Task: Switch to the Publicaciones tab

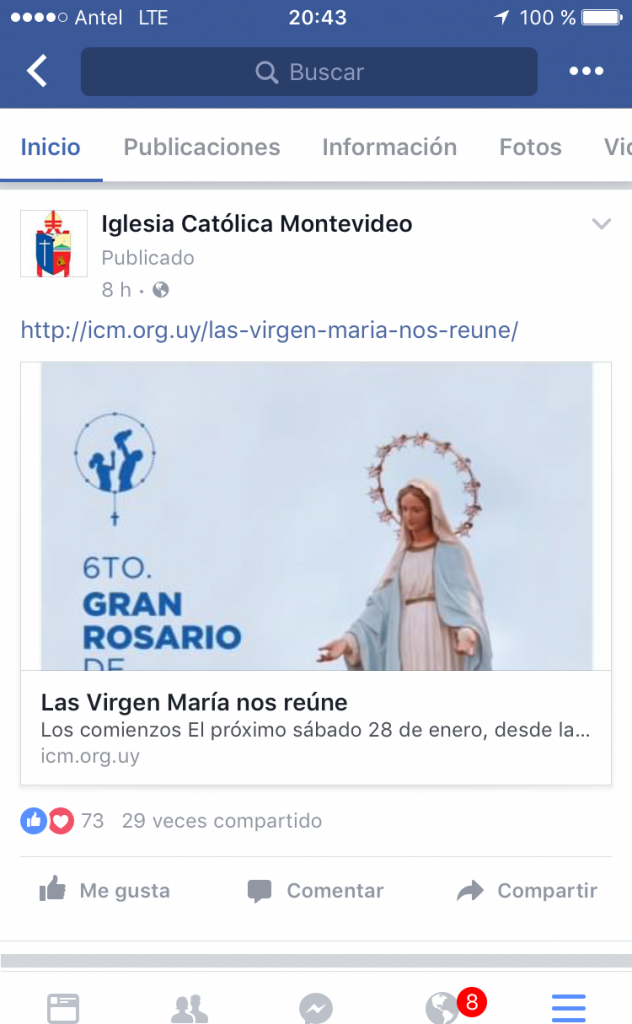Action: [x=202, y=147]
